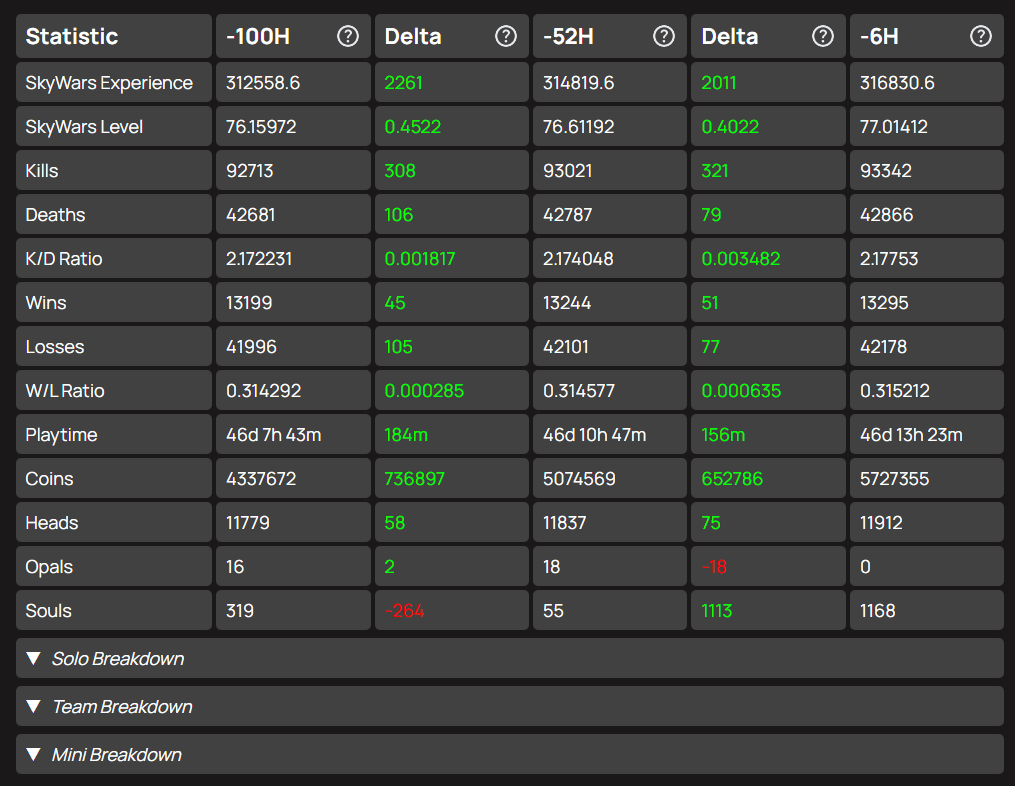Click the help icon in the -100H header
The image size is (1015, 786).
click(x=348, y=36)
